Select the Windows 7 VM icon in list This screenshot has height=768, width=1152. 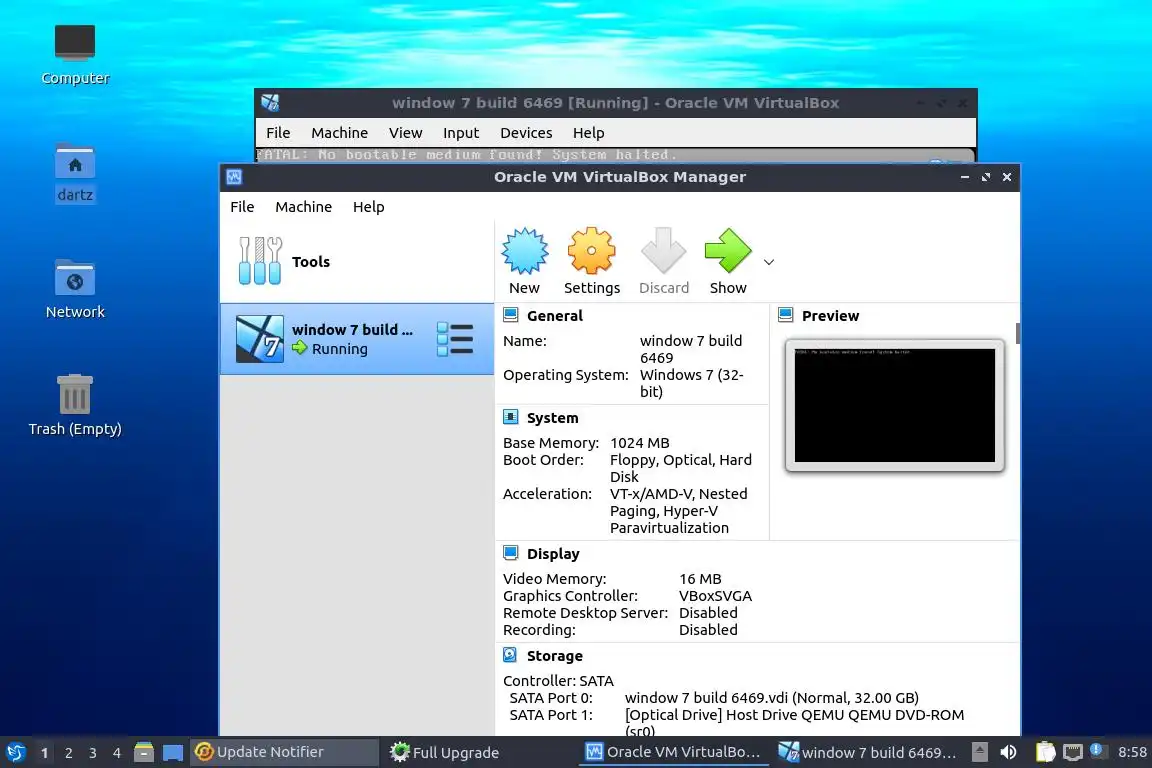(x=259, y=339)
